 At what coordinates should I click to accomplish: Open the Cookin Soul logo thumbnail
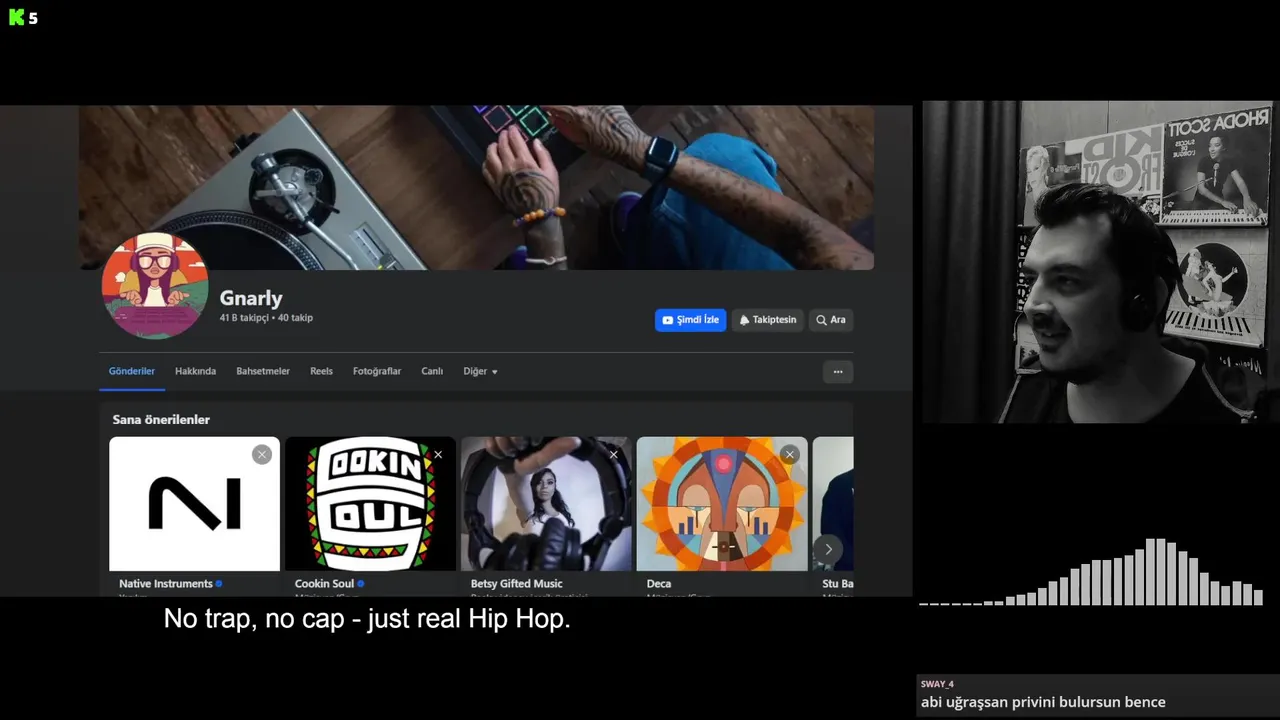[x=370, y=504]
